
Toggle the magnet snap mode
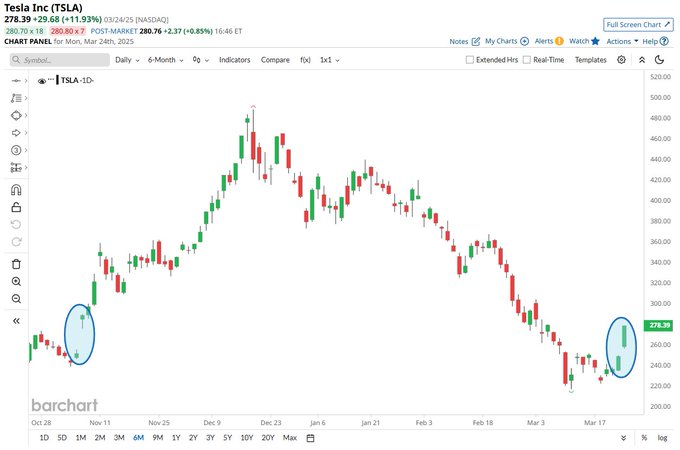point(16,190)
